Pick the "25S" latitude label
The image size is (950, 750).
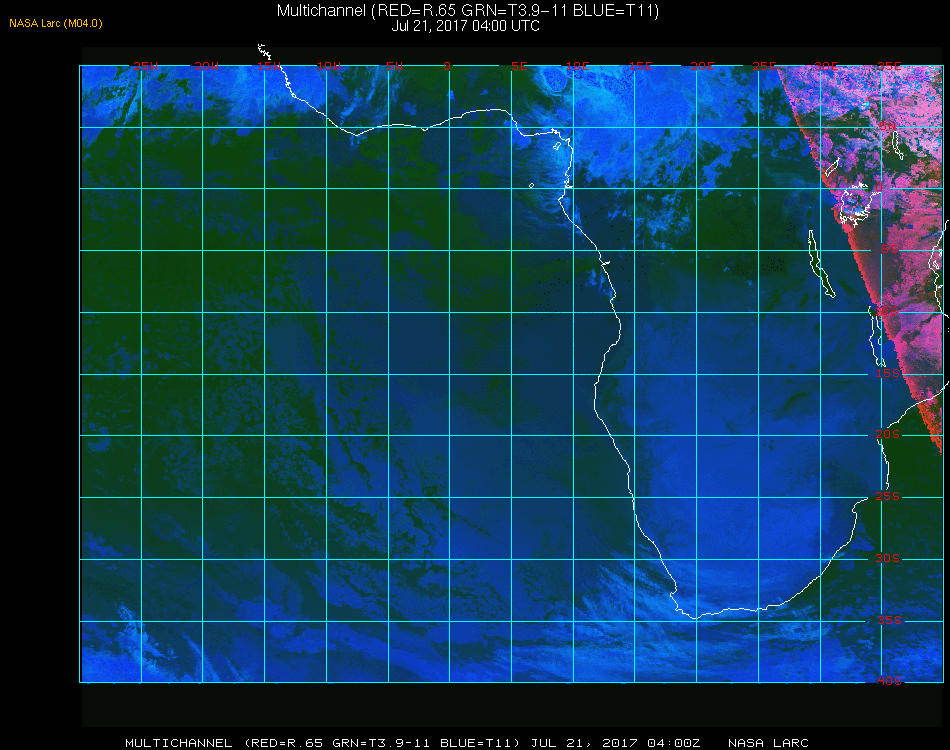(888, 496)
